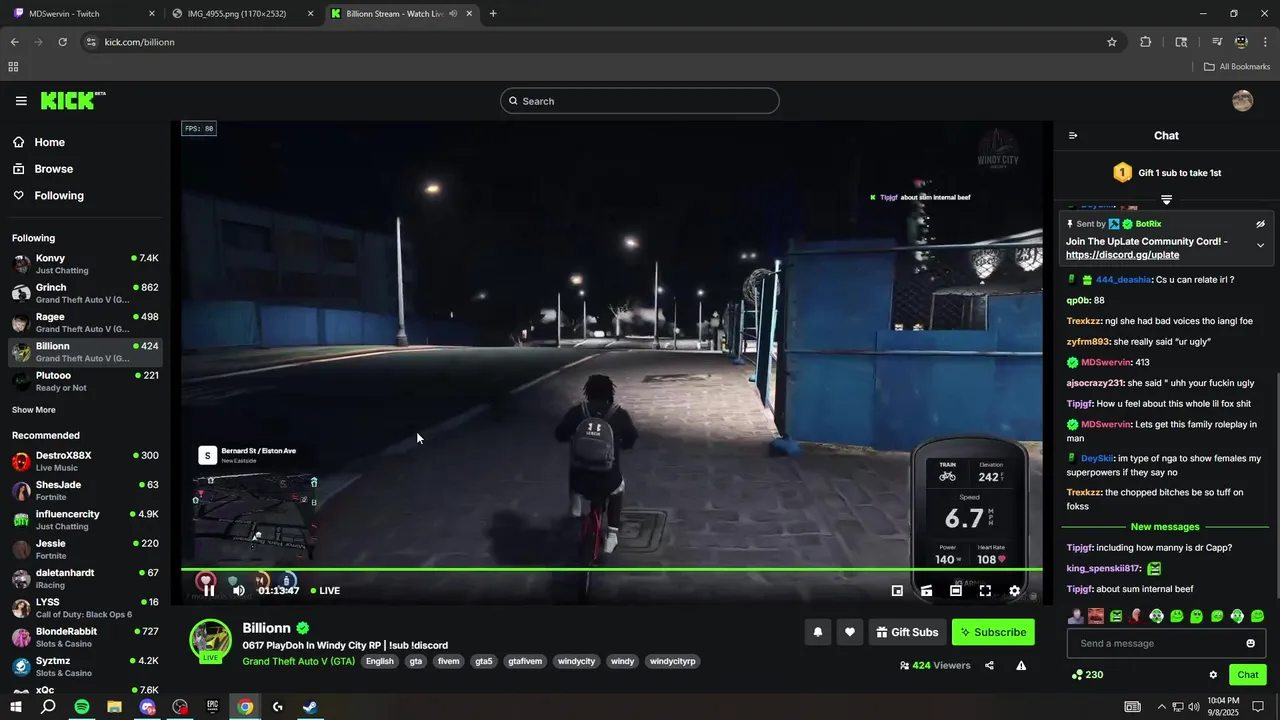Expand Show More followed channels
Image resolution: width=1280 pixels, height=720 pixels.
(x=34, y=410)
